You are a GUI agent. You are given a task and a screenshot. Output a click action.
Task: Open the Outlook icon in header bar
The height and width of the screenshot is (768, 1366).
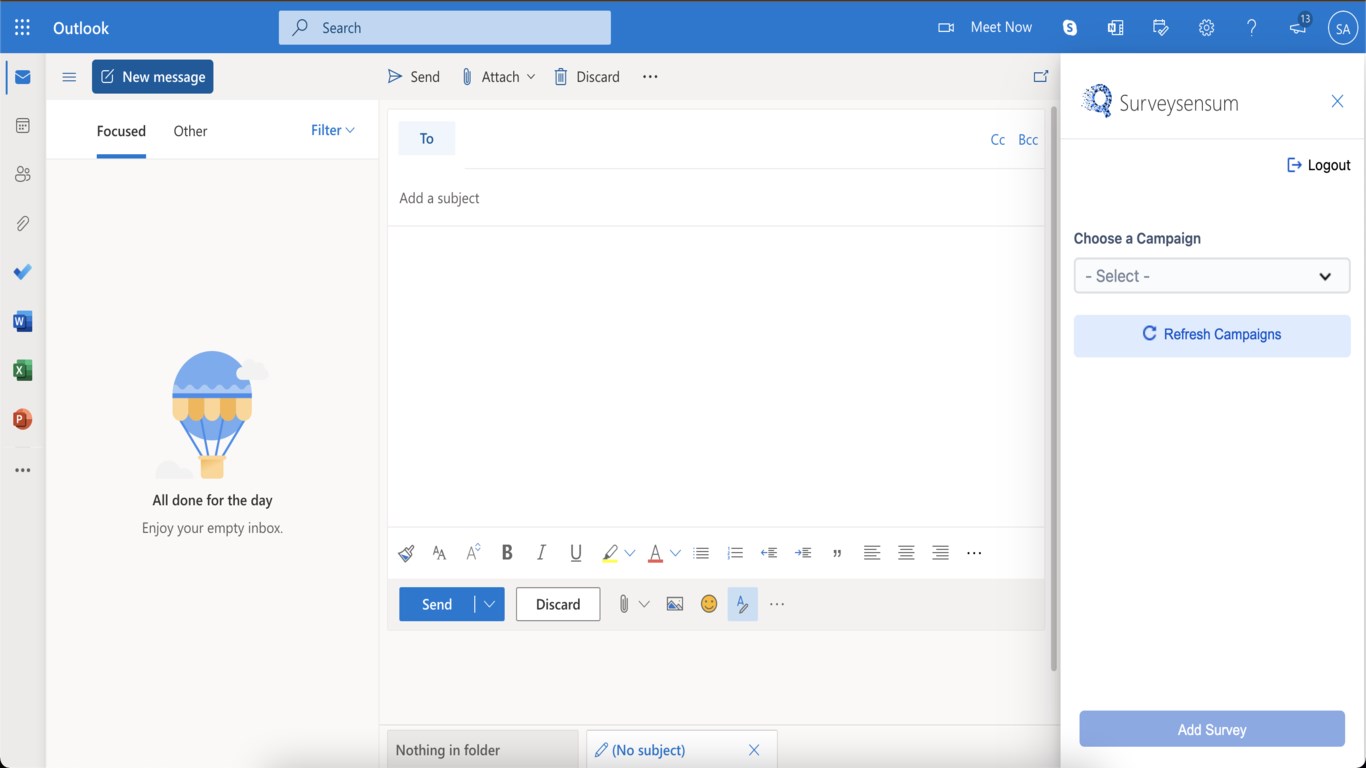point(1115,28)
